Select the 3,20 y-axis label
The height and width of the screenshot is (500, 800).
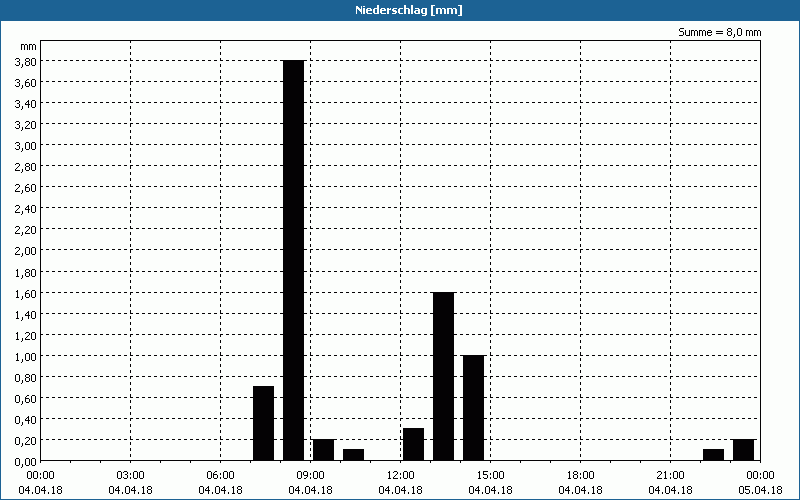tap(25, 125)
